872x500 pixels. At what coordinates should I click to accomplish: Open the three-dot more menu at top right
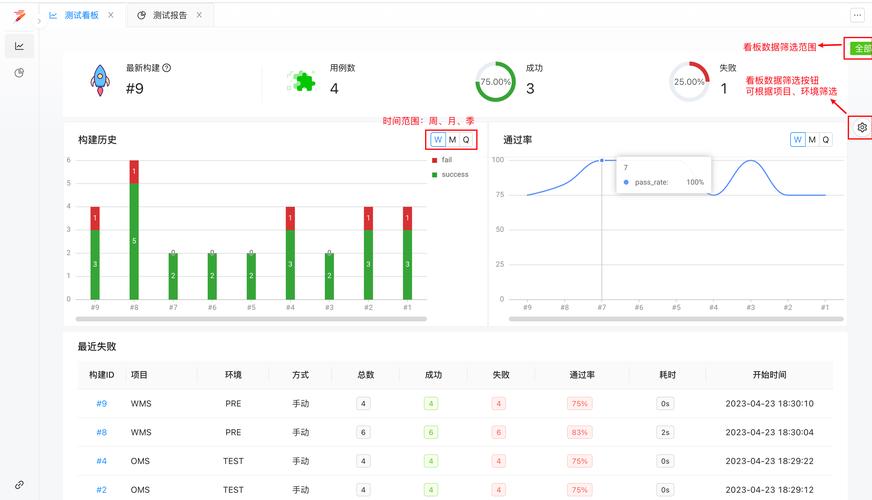[857, 15]
